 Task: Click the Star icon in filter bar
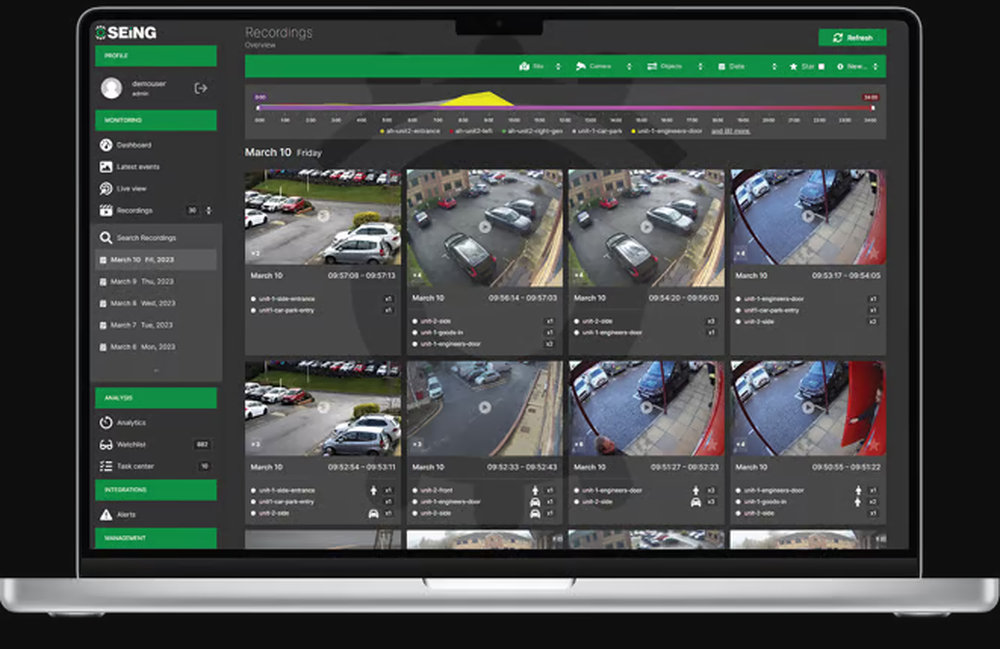pos(793,66)
